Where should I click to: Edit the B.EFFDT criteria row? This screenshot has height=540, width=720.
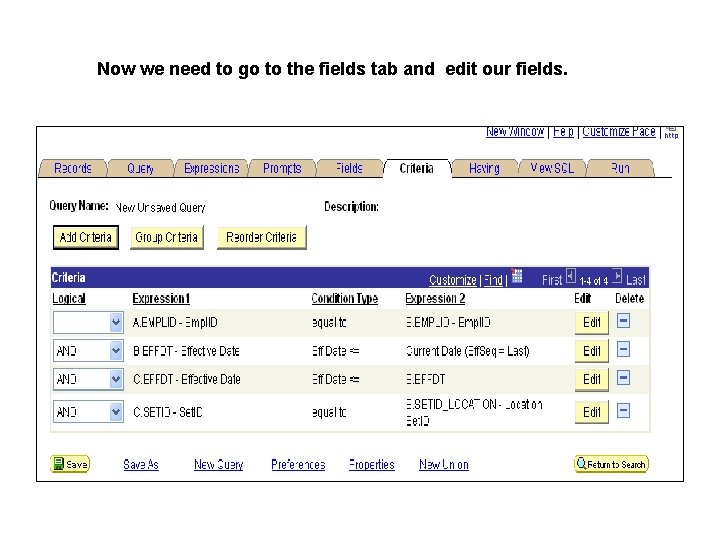point(591,351)
